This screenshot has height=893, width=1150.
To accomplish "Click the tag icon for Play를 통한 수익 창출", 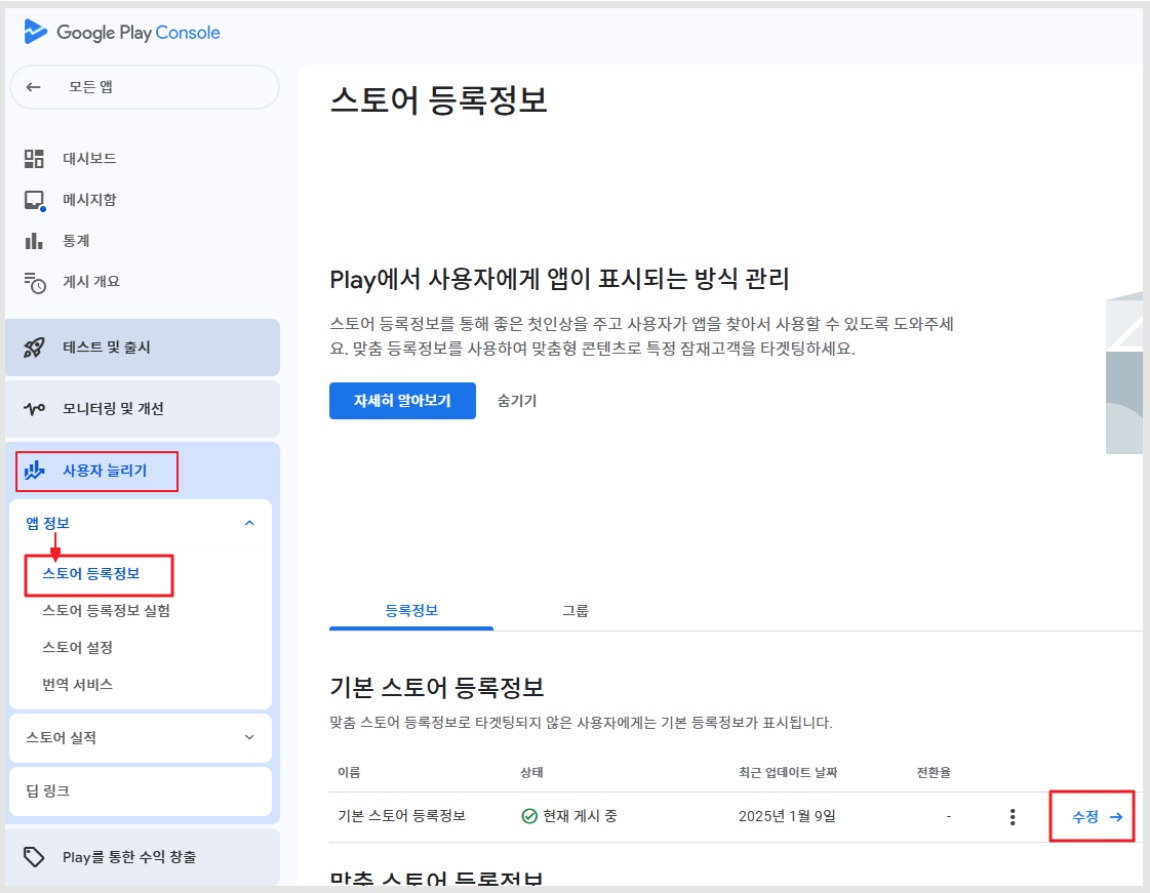I will [34, 856].
